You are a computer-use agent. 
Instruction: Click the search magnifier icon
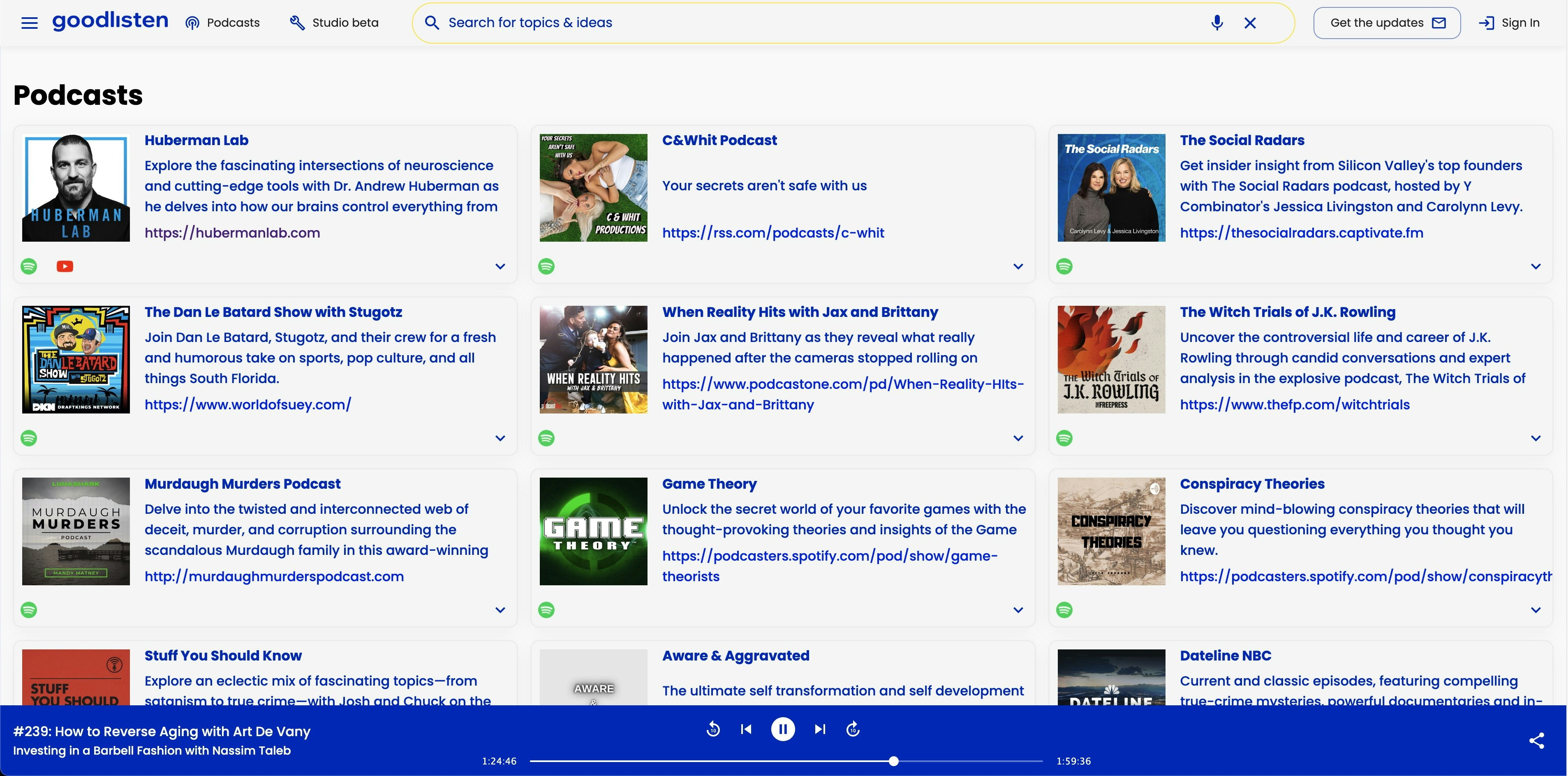[x=432, y=23]
